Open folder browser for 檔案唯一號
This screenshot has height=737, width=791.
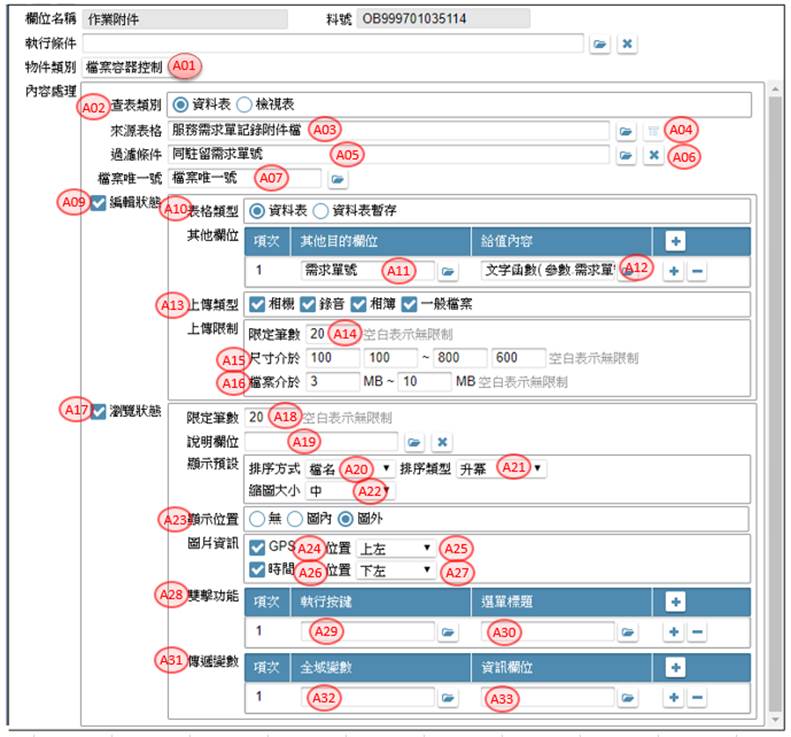click(337, 179)
